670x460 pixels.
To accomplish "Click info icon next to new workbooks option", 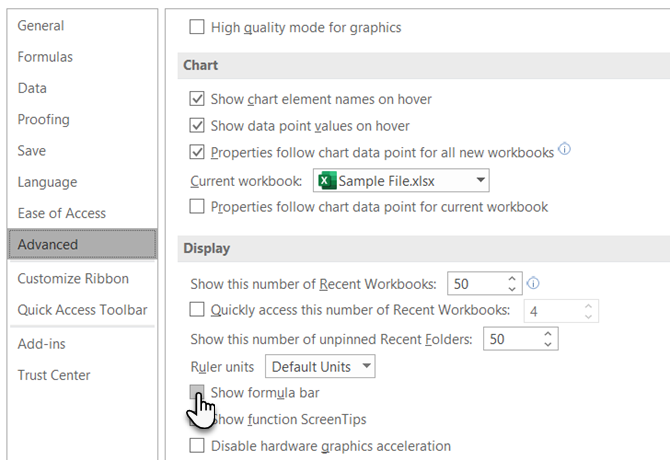I will pyautogui.click(x=565, y=151).
